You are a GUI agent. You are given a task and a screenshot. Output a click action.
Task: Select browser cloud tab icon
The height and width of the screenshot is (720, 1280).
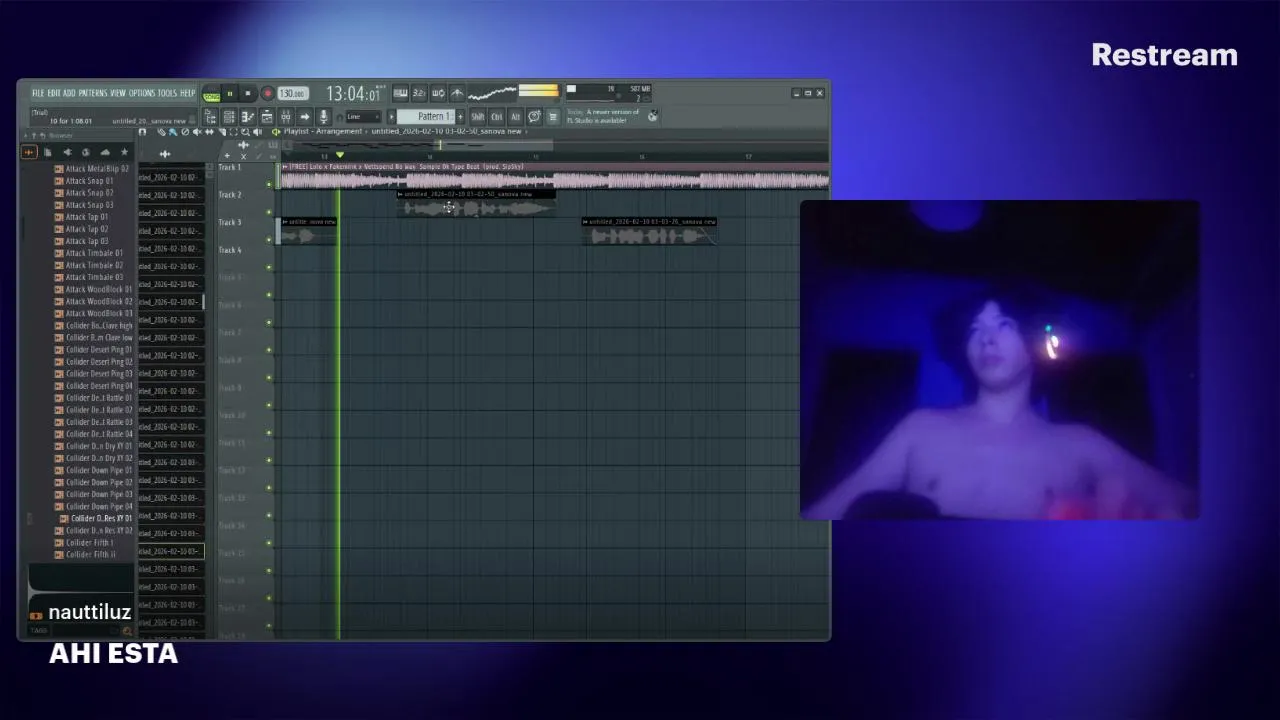[x=105, y=152]
